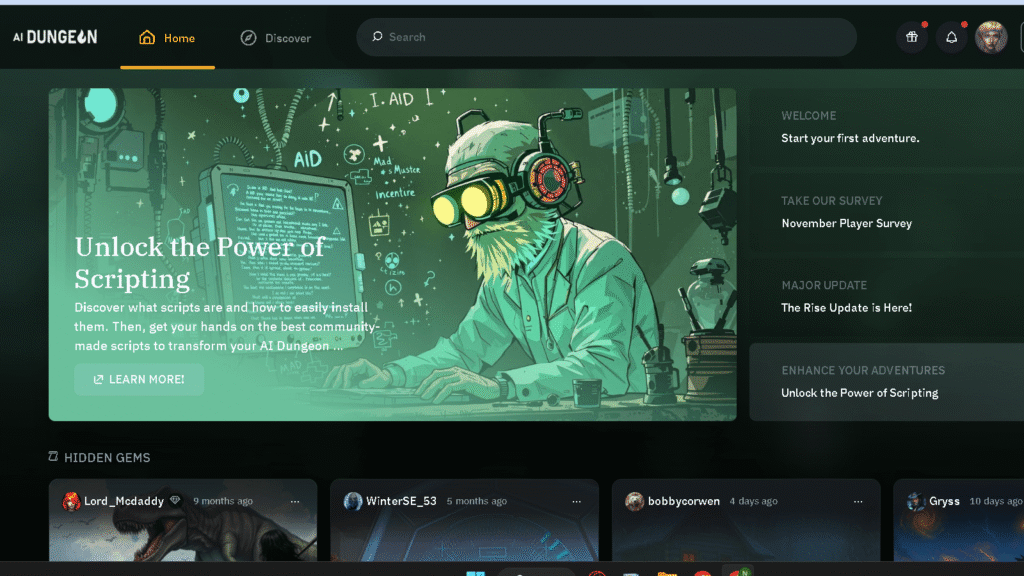Click the AI Dungeon logo

tap(55, 37)
